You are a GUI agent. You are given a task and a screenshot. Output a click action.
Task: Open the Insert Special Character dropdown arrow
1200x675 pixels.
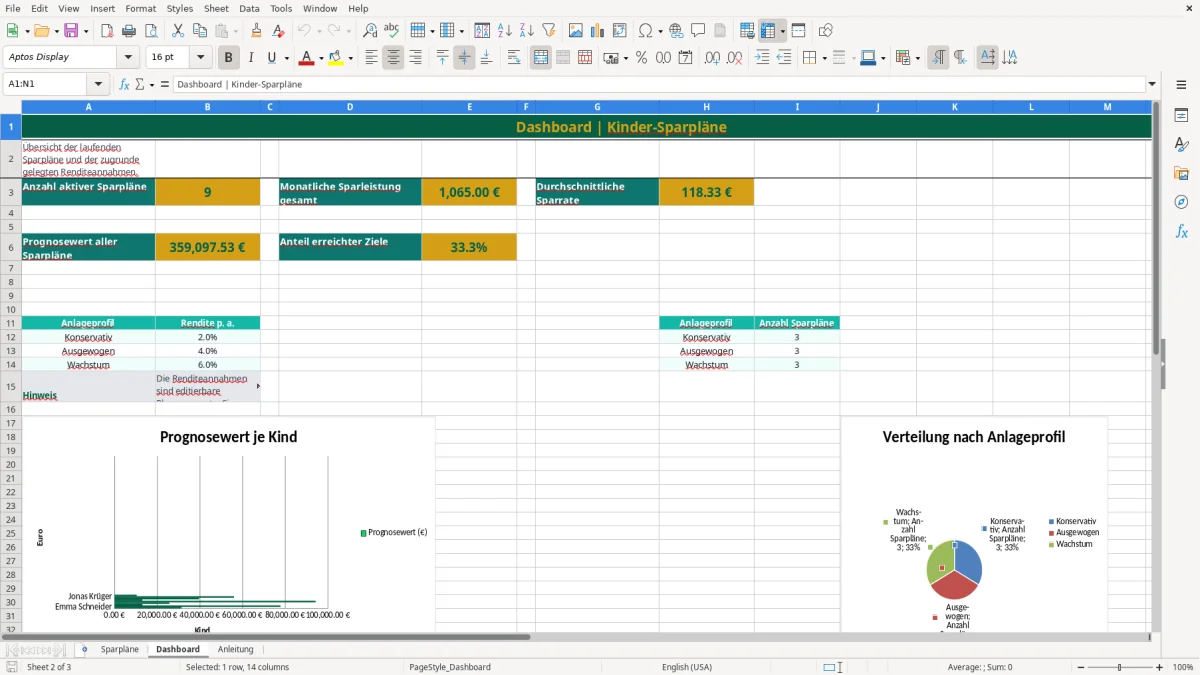[660, 31]
